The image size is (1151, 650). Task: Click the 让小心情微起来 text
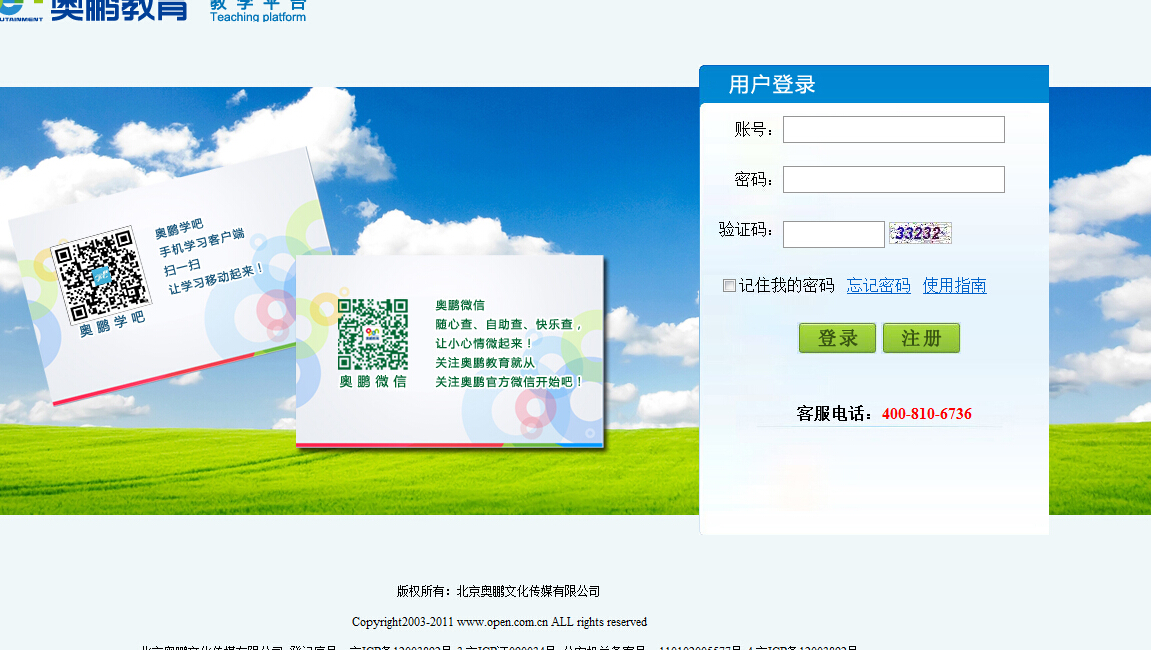click(484, 343)
